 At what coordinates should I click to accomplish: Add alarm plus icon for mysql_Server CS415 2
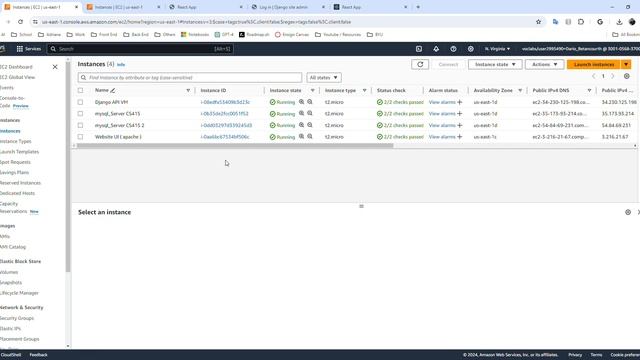click(x=460, y=125)
